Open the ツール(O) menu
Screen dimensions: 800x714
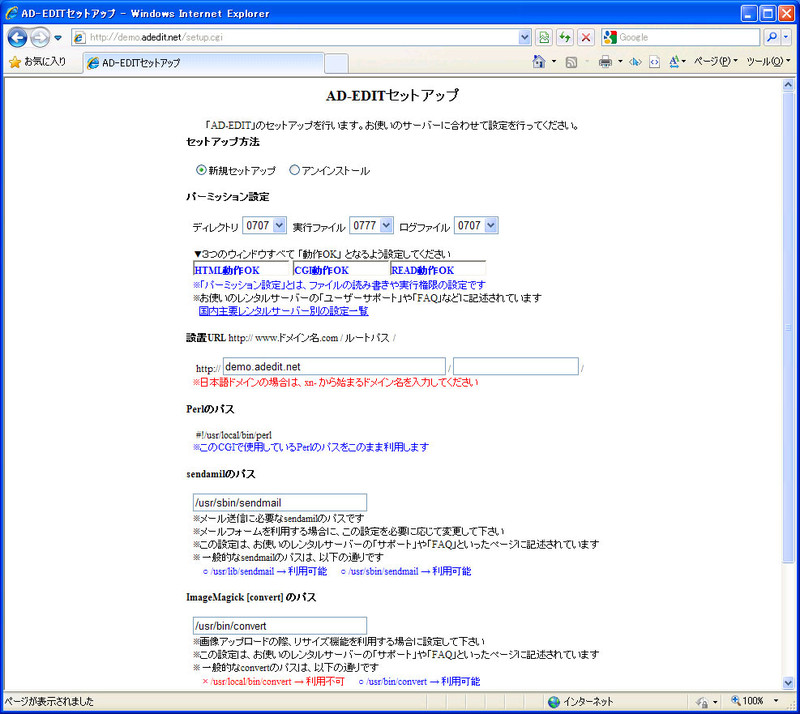tap(768, 62)
